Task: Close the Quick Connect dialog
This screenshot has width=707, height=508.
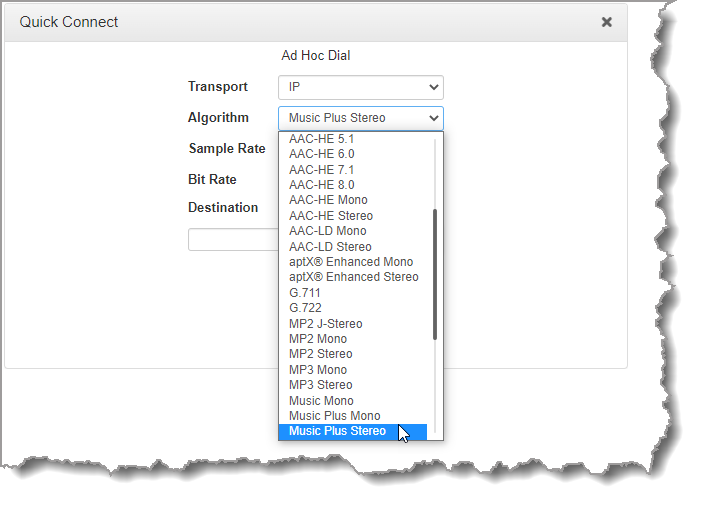Action: (x=606, y=22)
